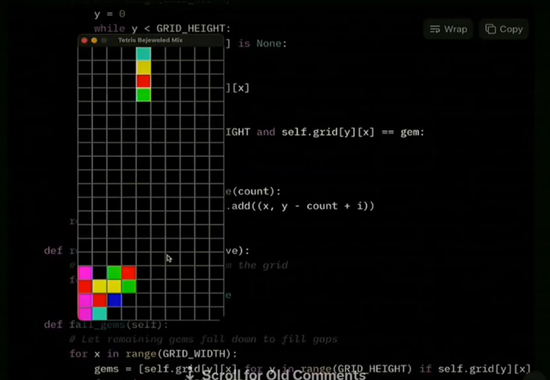Select the blue gem in the stack

115,300
